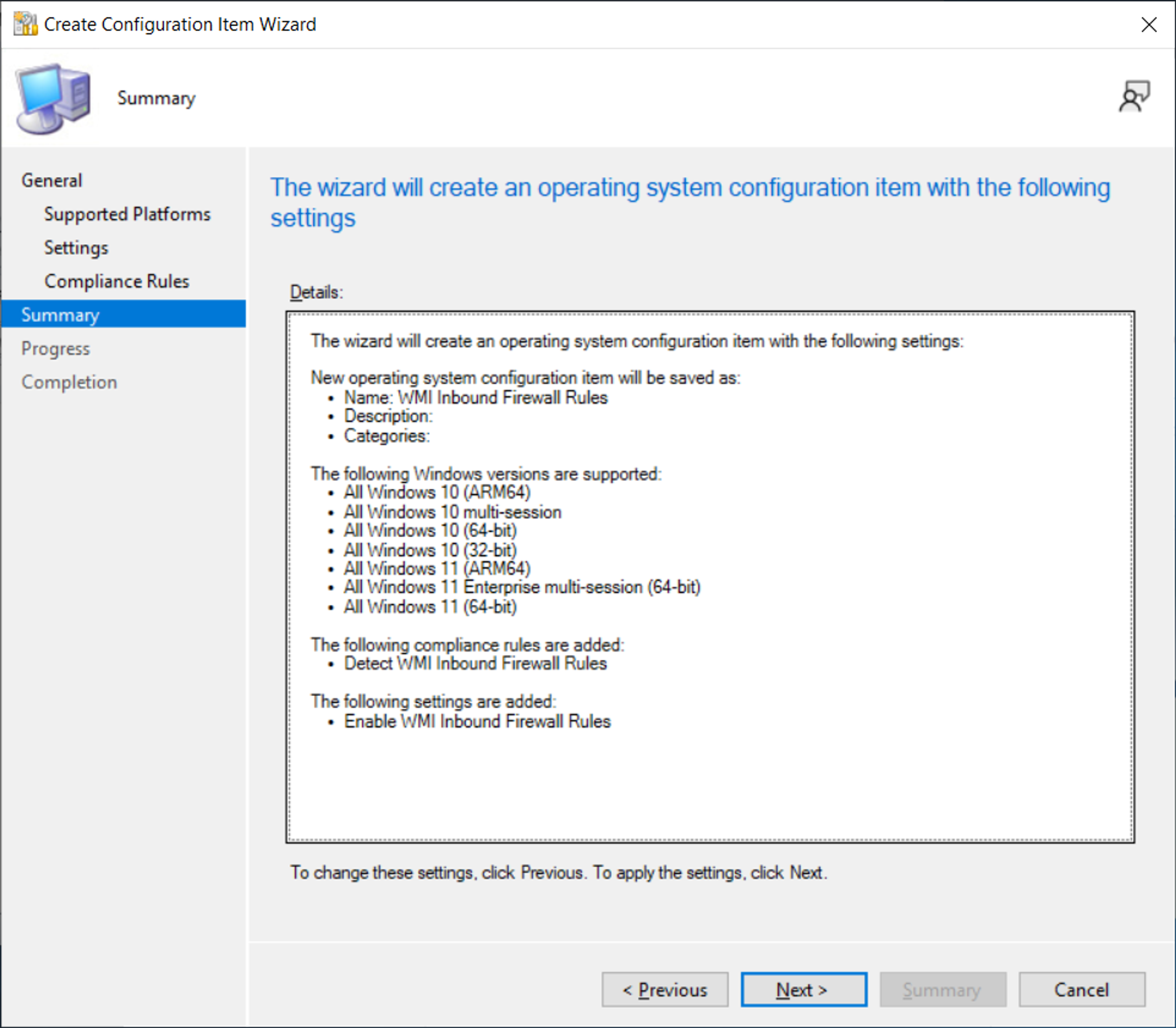This screenshot has width=1176, height=1028.
Task: Click 'The following compliance rules are added' line
Action: tap(468, 645)
